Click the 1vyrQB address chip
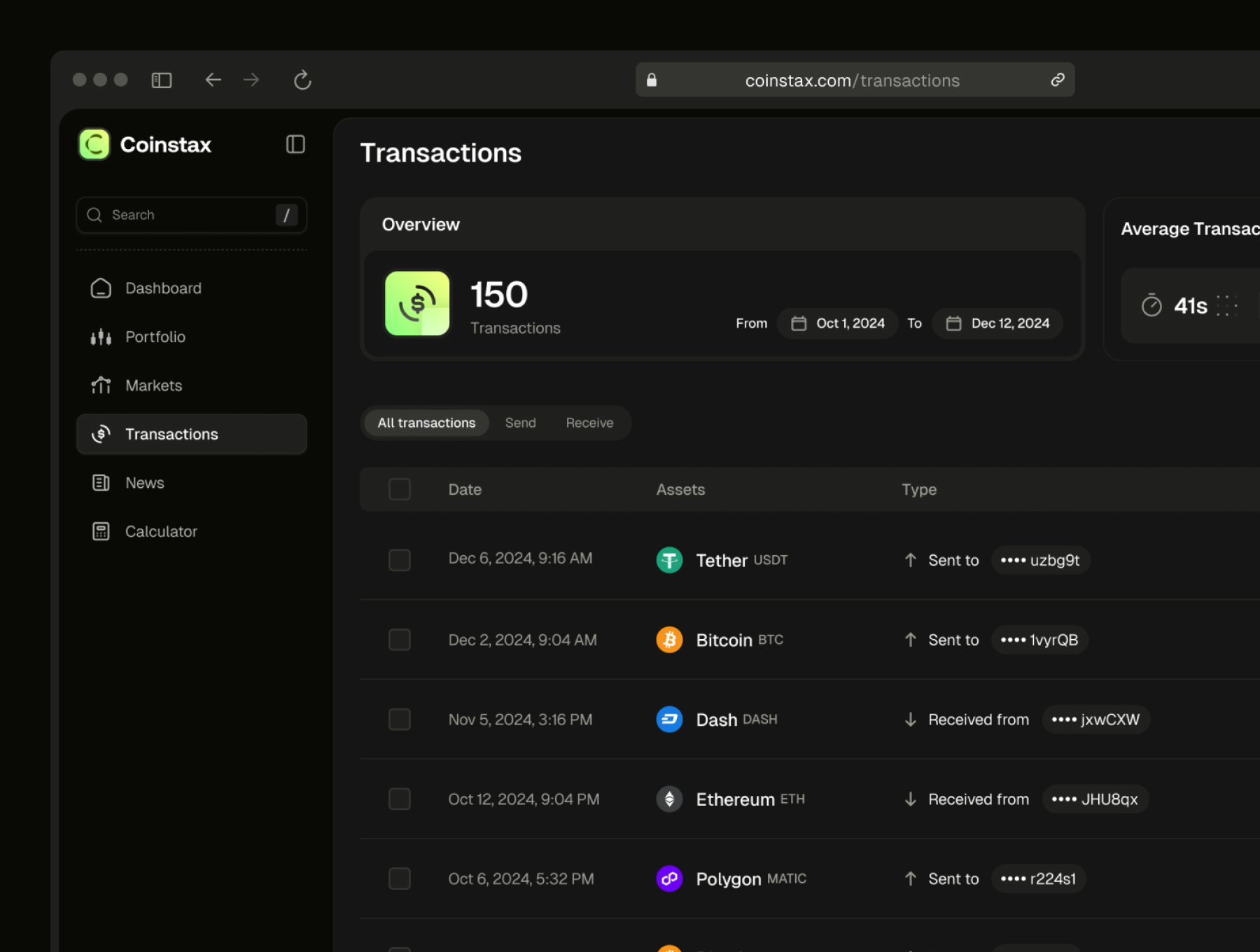Viewport: 1260px width, 952px height. tap(1039, 640)
